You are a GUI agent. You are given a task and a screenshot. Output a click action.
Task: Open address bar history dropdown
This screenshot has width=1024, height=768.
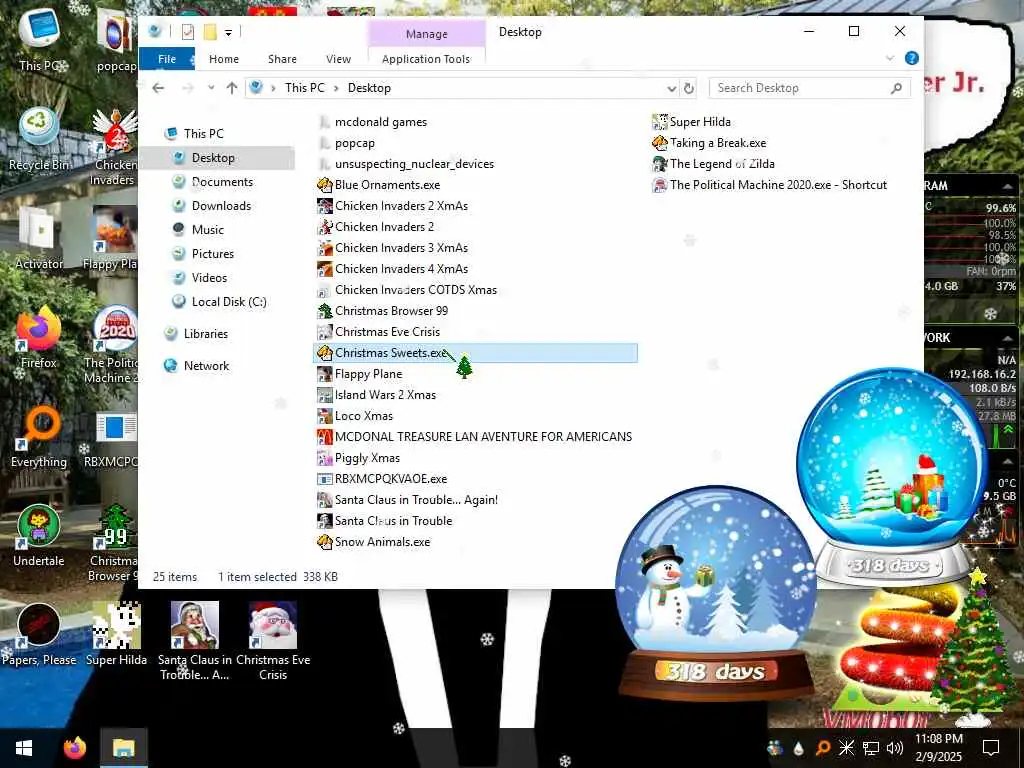tap(671, 88)
